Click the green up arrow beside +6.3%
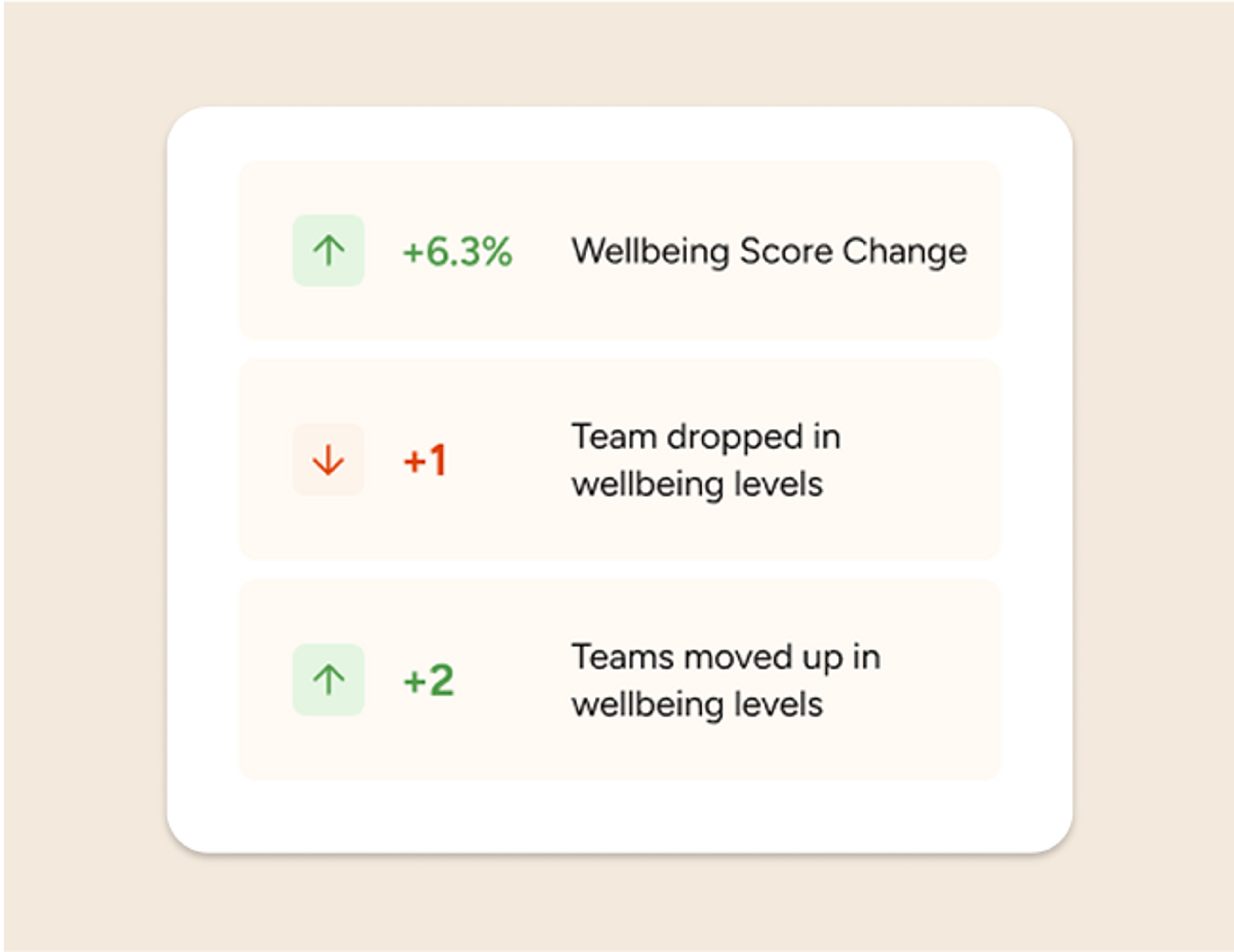 [328, 250]
